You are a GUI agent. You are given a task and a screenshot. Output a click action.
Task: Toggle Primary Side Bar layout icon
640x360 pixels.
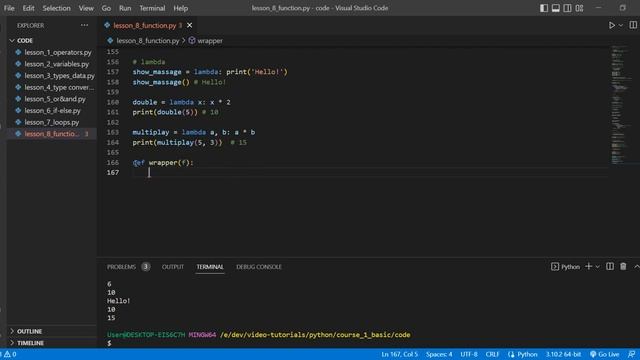pyautogui.click(x=544, y=8)
